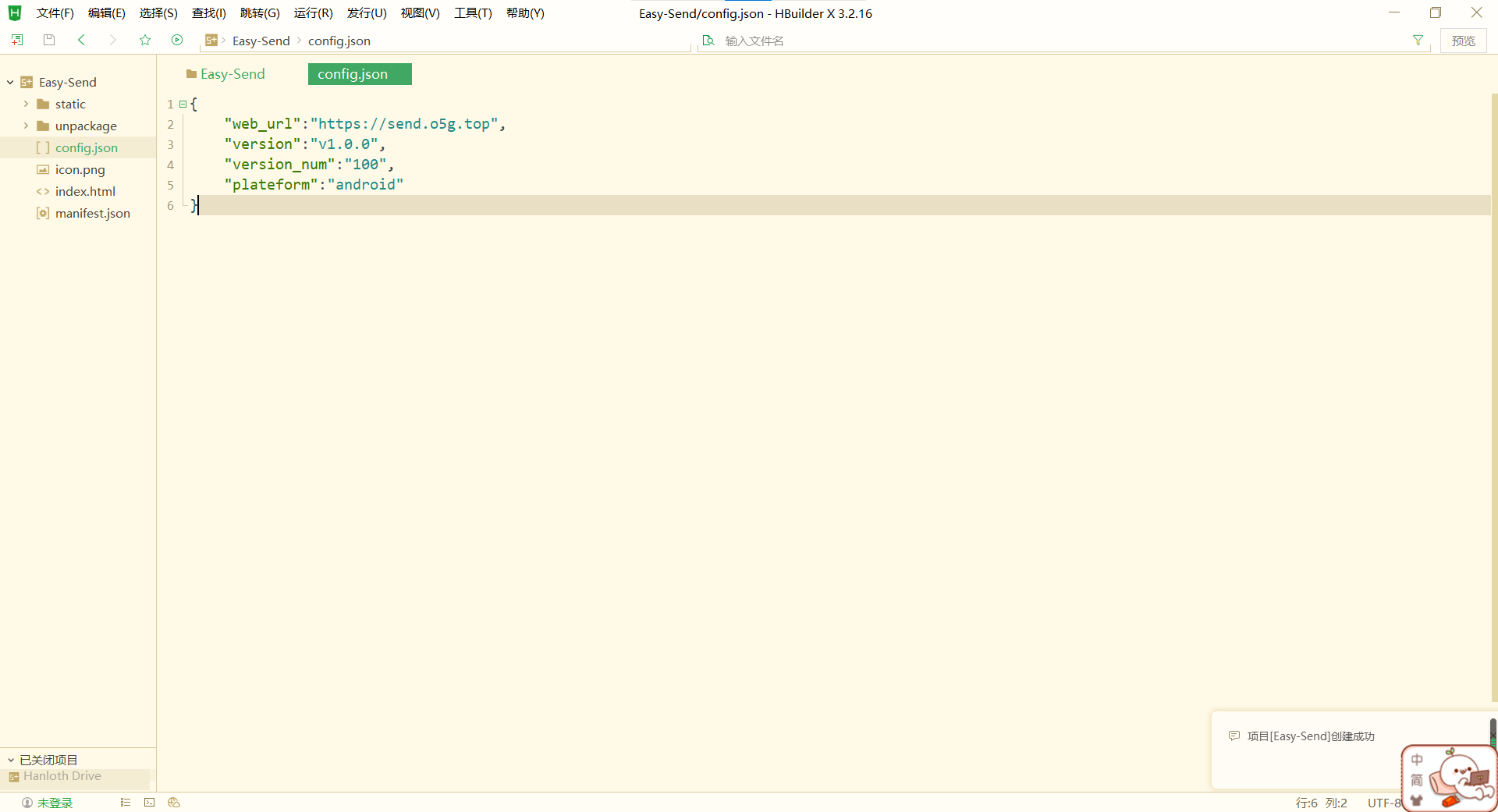1498x812 pixels.
Task: Open the terminal icon in status bar
Action: pos(150,802)
